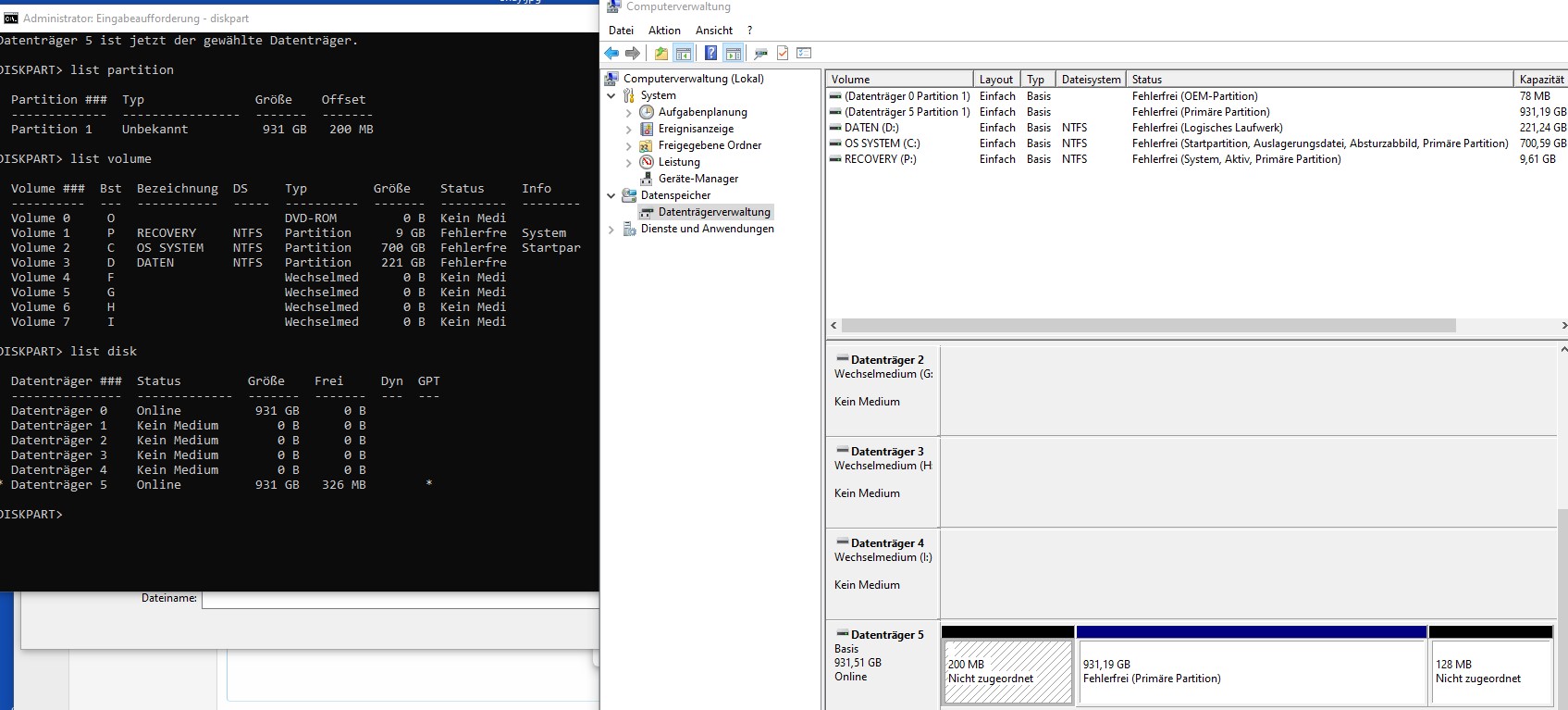Click the forward arrow in Computerverwaltung toolbar
Viewport: 1568px width, 710px height.
click(x=633, y=54)
